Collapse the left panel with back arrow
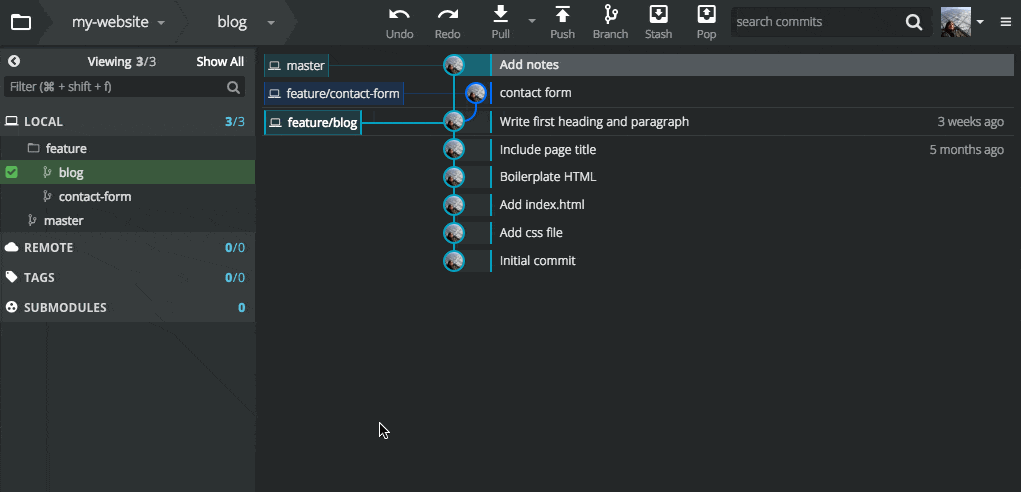The height and width of the screenshot is (492, 1021). coord(14,61)
